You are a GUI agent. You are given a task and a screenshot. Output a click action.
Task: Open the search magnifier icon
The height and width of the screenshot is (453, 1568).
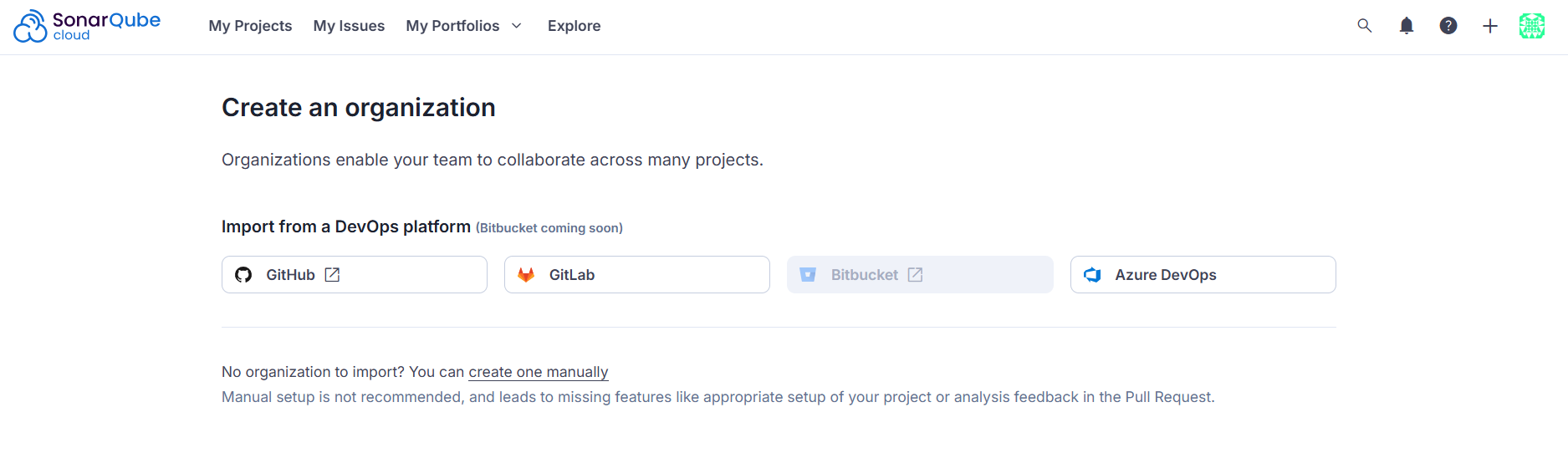click(1364, 26)
